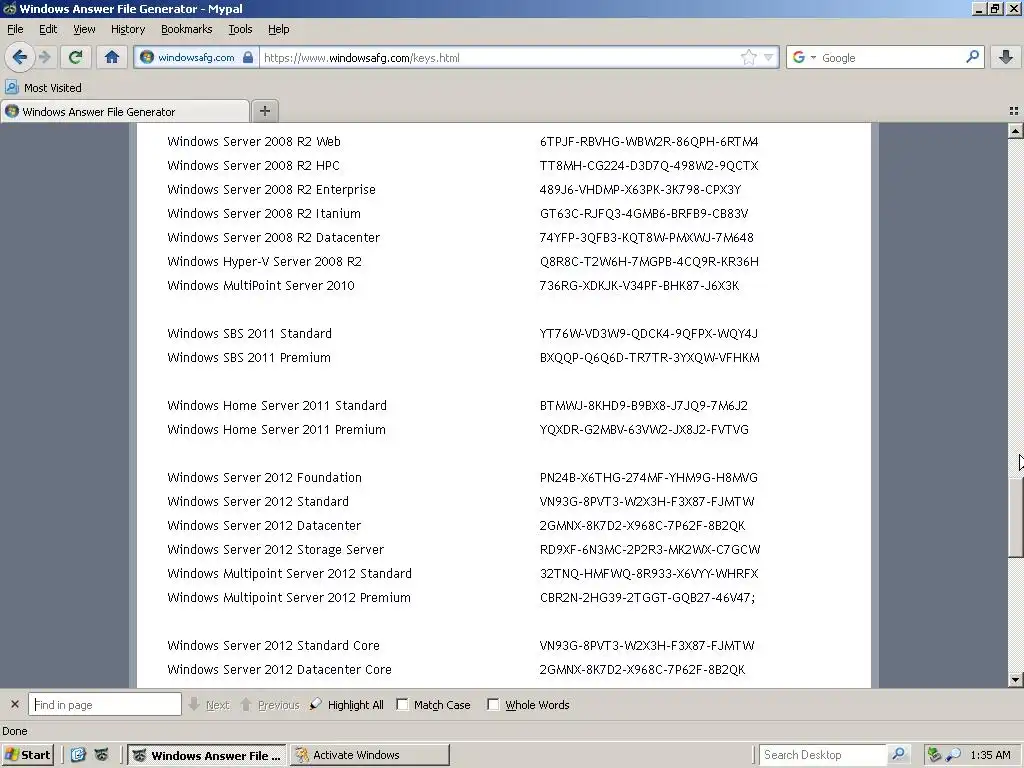
Task: Click the Forward arrow button
Action: [x=44, y=57]
